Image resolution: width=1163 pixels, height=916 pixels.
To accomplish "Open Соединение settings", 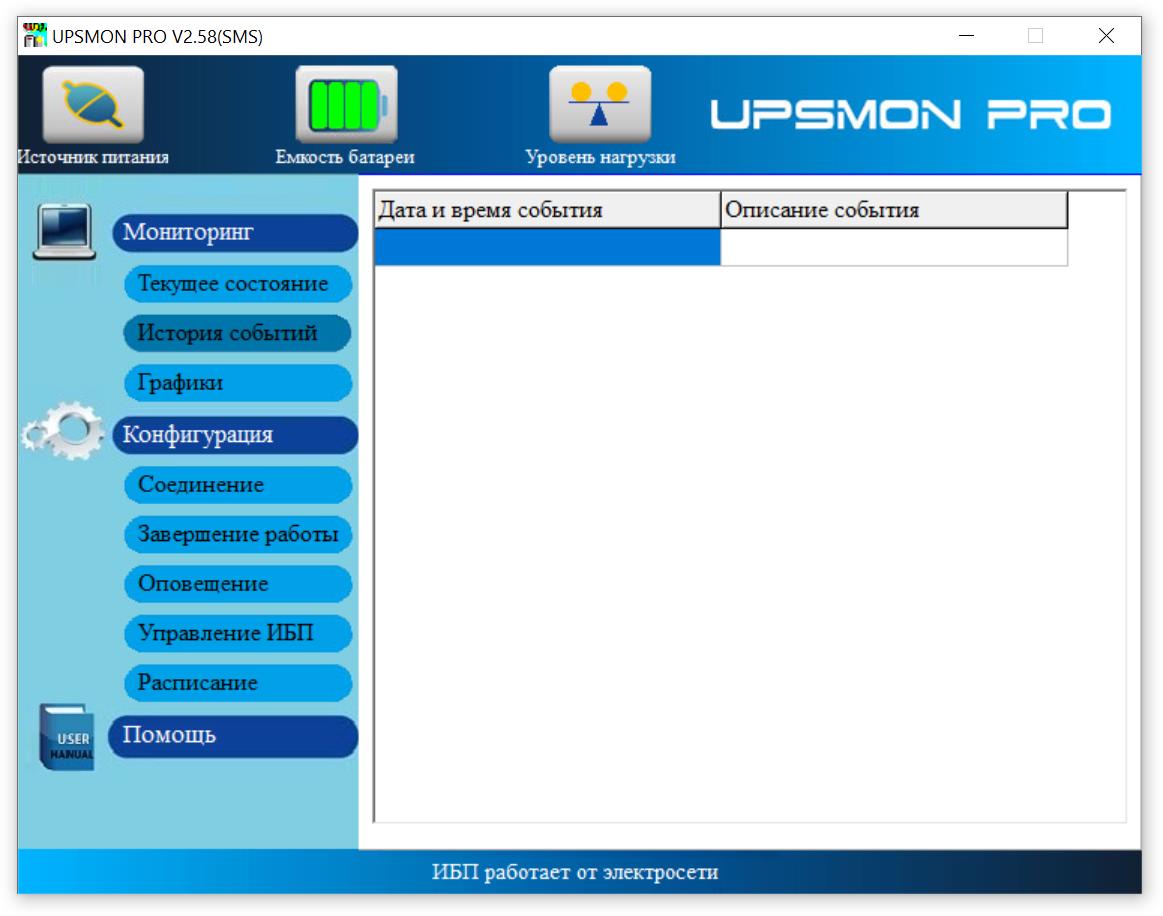I will (237, 484).
